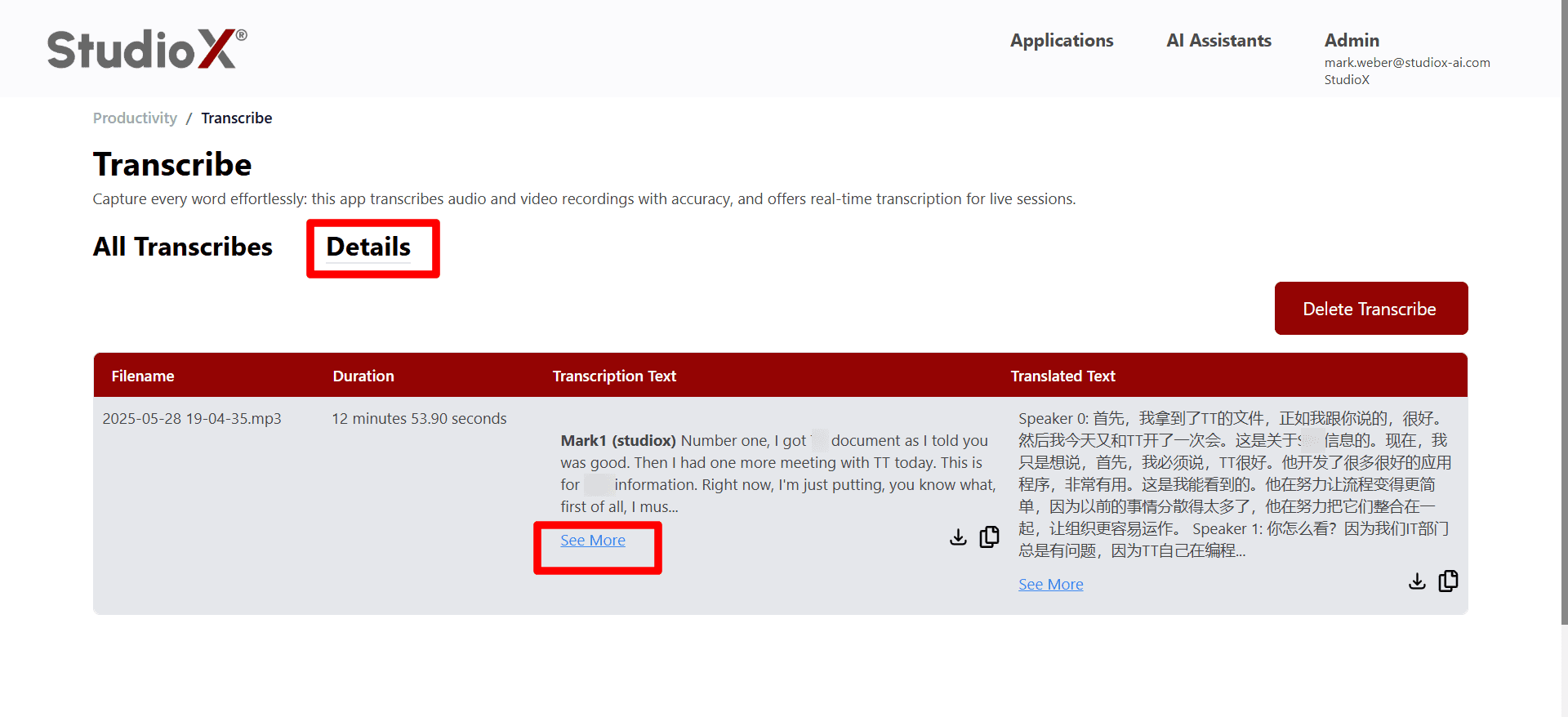Select the 2025-05-28 19-04-35.mp3 filename

tap(192, 419)
